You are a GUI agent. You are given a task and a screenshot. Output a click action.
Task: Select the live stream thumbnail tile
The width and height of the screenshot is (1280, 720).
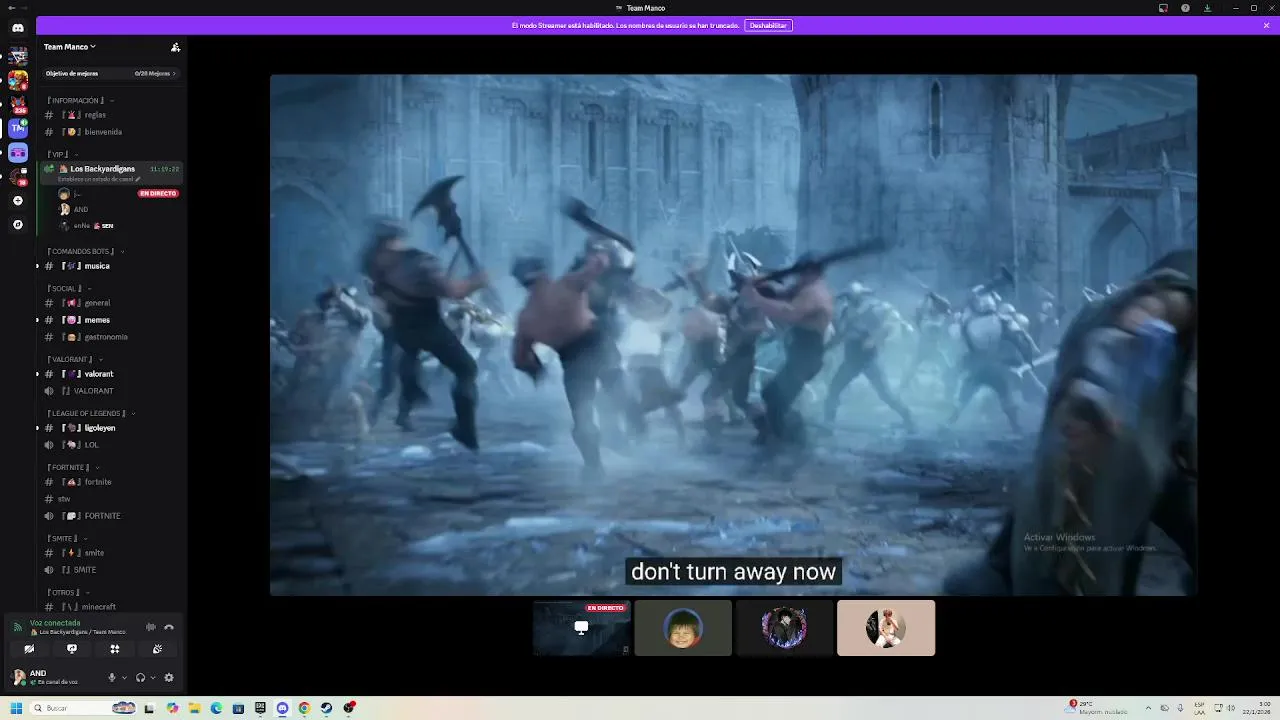(582, 628)
